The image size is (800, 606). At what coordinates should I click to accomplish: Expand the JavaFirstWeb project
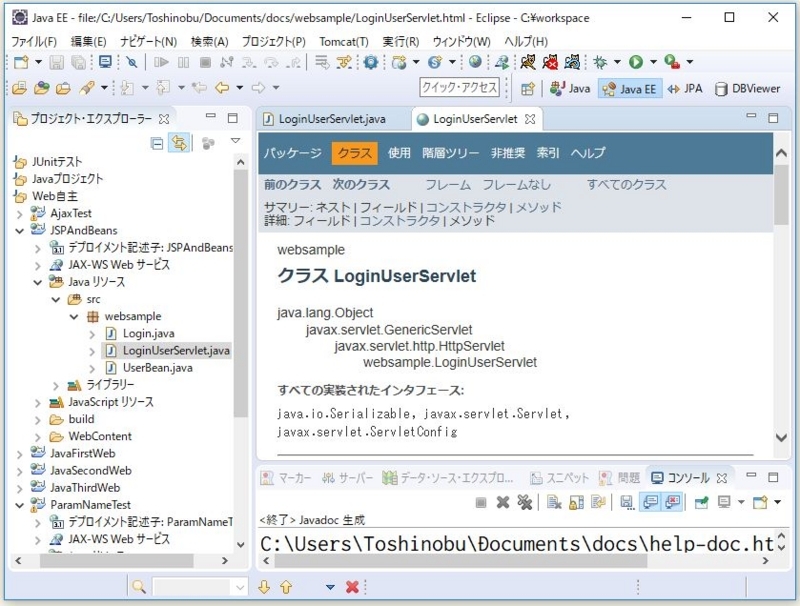click(x=19, y=454)
